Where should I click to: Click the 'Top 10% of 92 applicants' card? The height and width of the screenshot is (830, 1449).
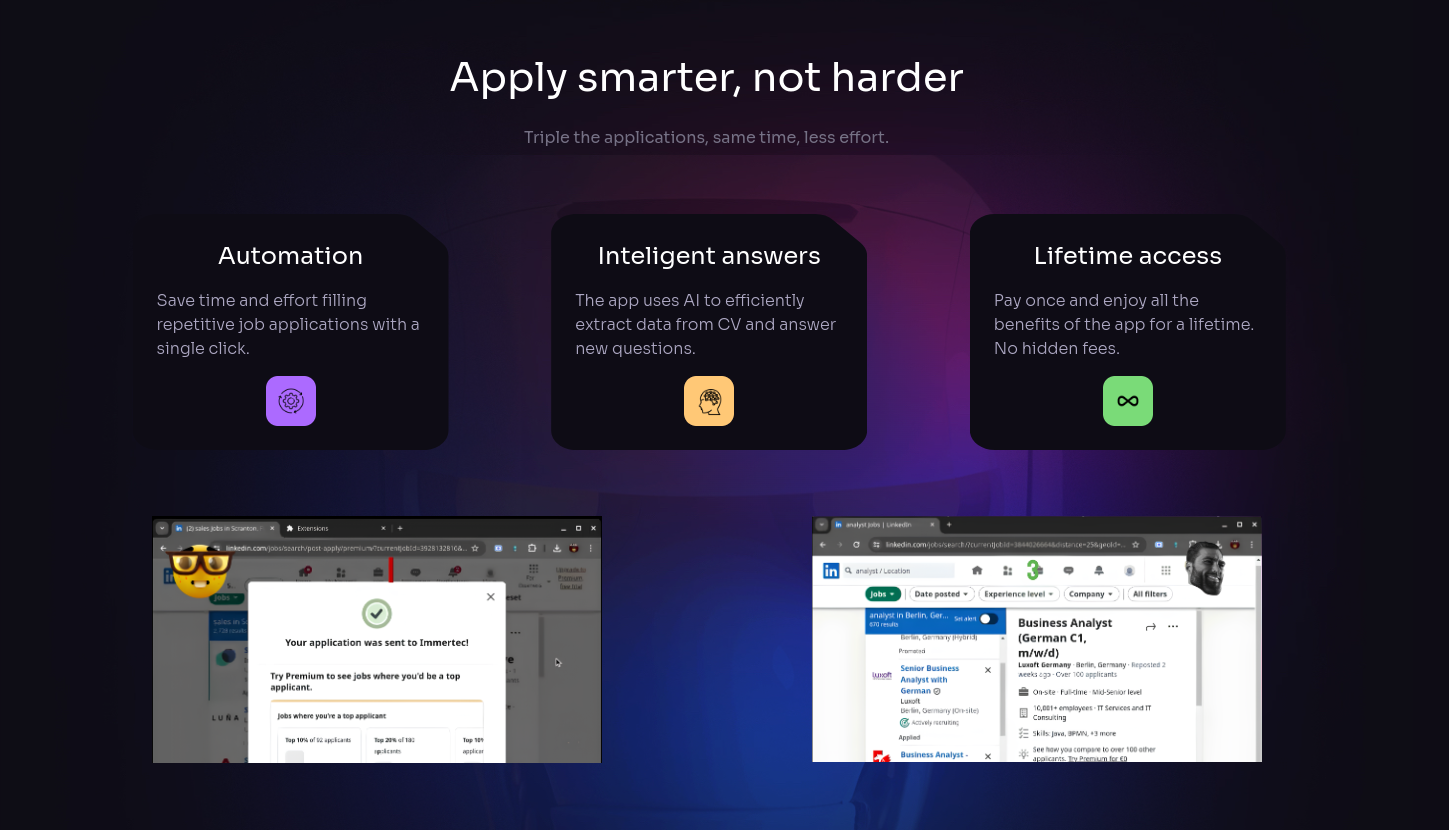(x=321, y=745)
